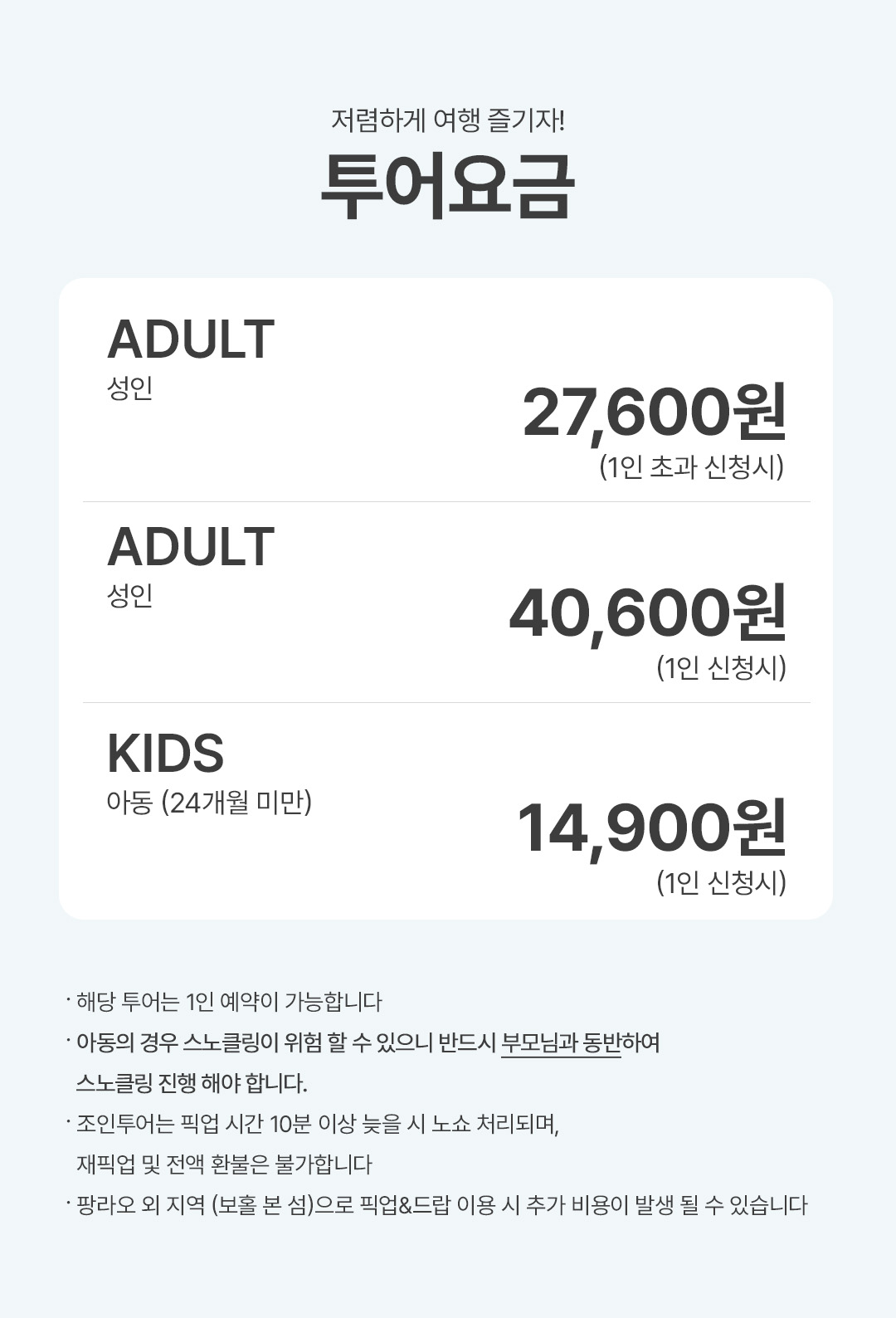Click the 성인 label in the 27,600원 row
This screenshot has height=1318, width=896.
pos(130,388)
